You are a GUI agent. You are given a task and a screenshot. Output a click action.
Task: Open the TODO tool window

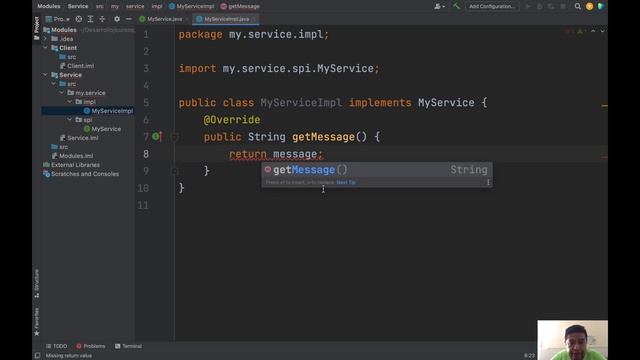click(56, 346)
